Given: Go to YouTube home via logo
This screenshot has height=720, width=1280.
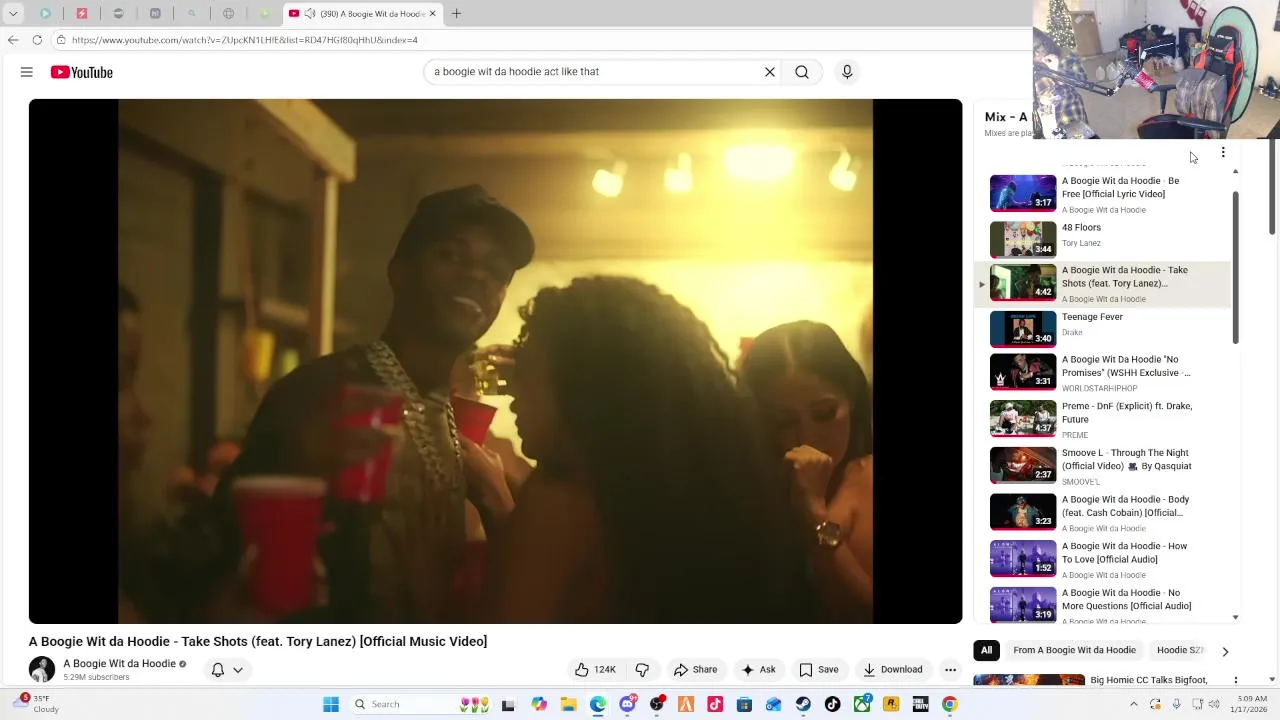Looking at the screenshot, I should click(x=82, y=72).
